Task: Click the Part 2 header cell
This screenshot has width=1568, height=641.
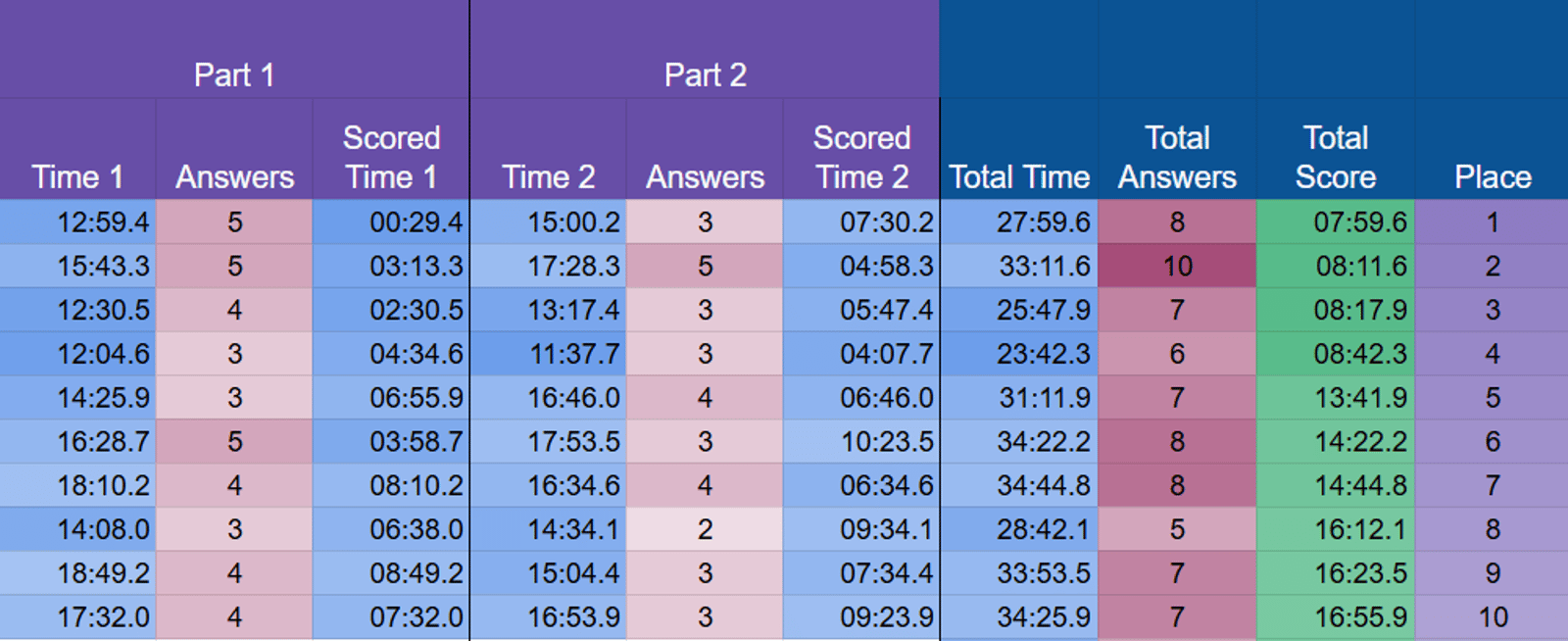Action: click(705, 74)
